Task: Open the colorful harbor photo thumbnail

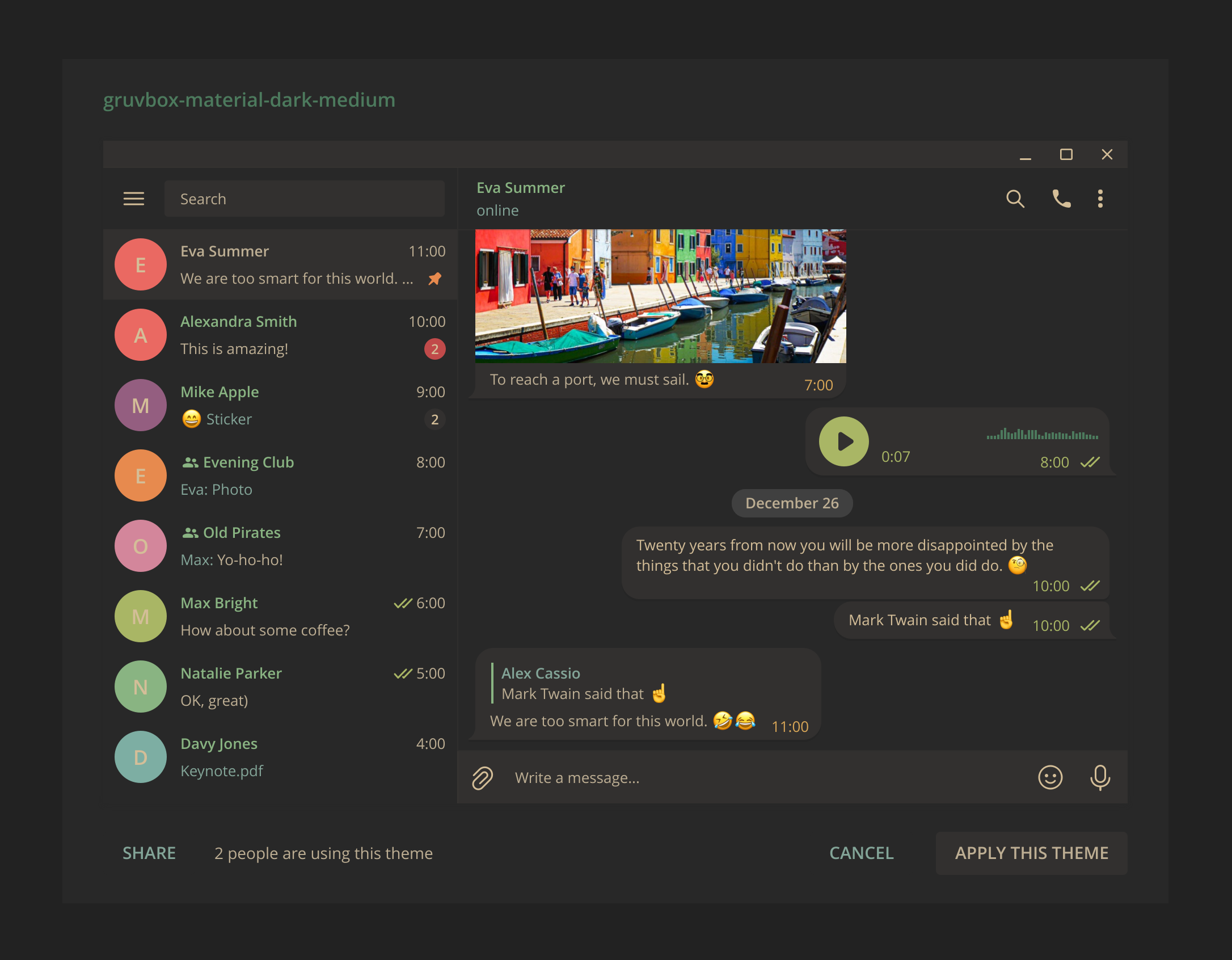Action: [x=660, y=296]
